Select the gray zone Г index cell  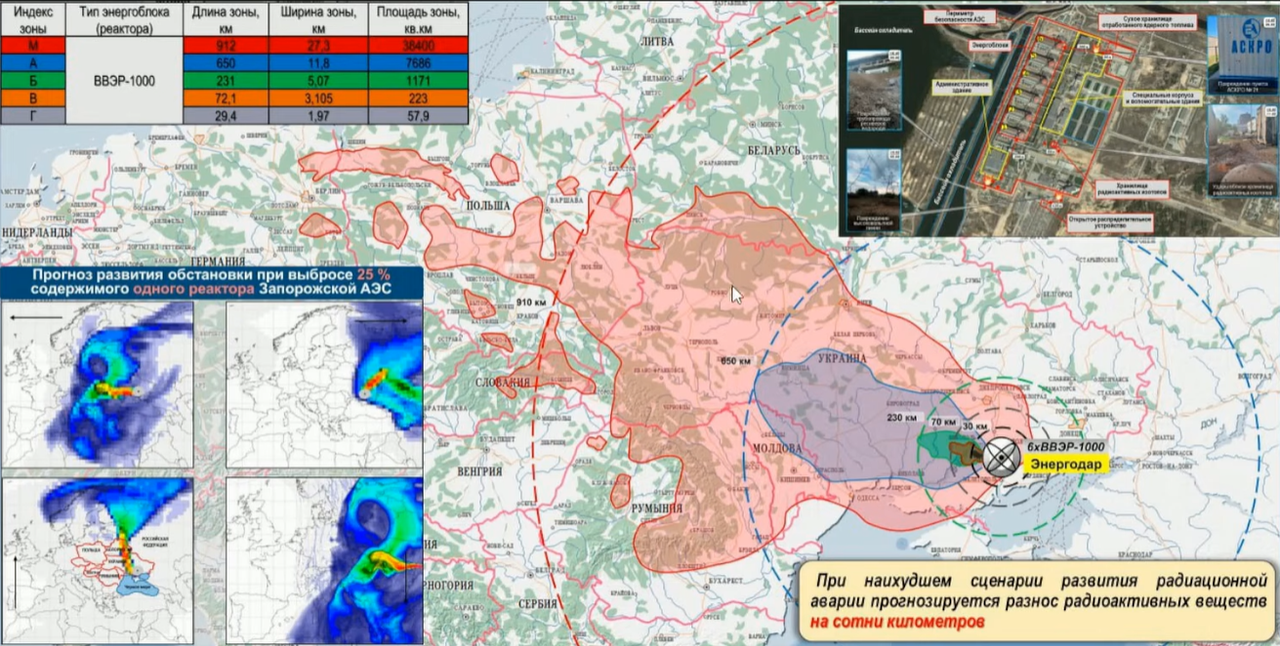point(32,115)
